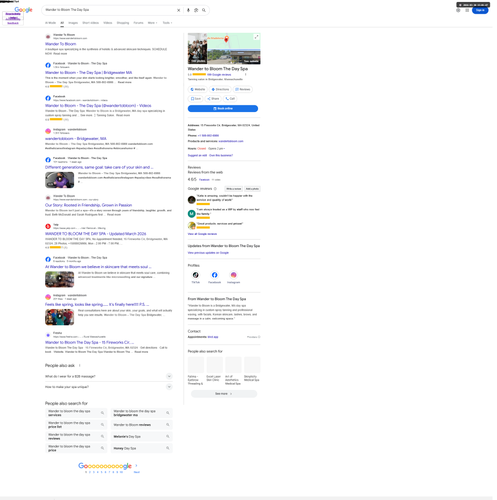Play the 'skincare that meets soul' video thumbnail

pyautogui.click(x=60, y=279)
